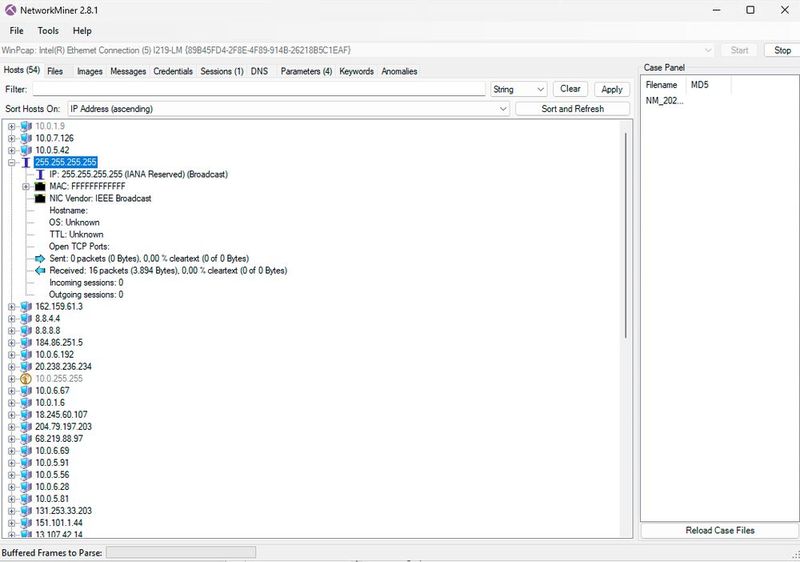Image resolution: width=800 pixels, height=562 pixels.
Task: Click the host icon next to 10.0.6.67
Action: pos(26,391)
